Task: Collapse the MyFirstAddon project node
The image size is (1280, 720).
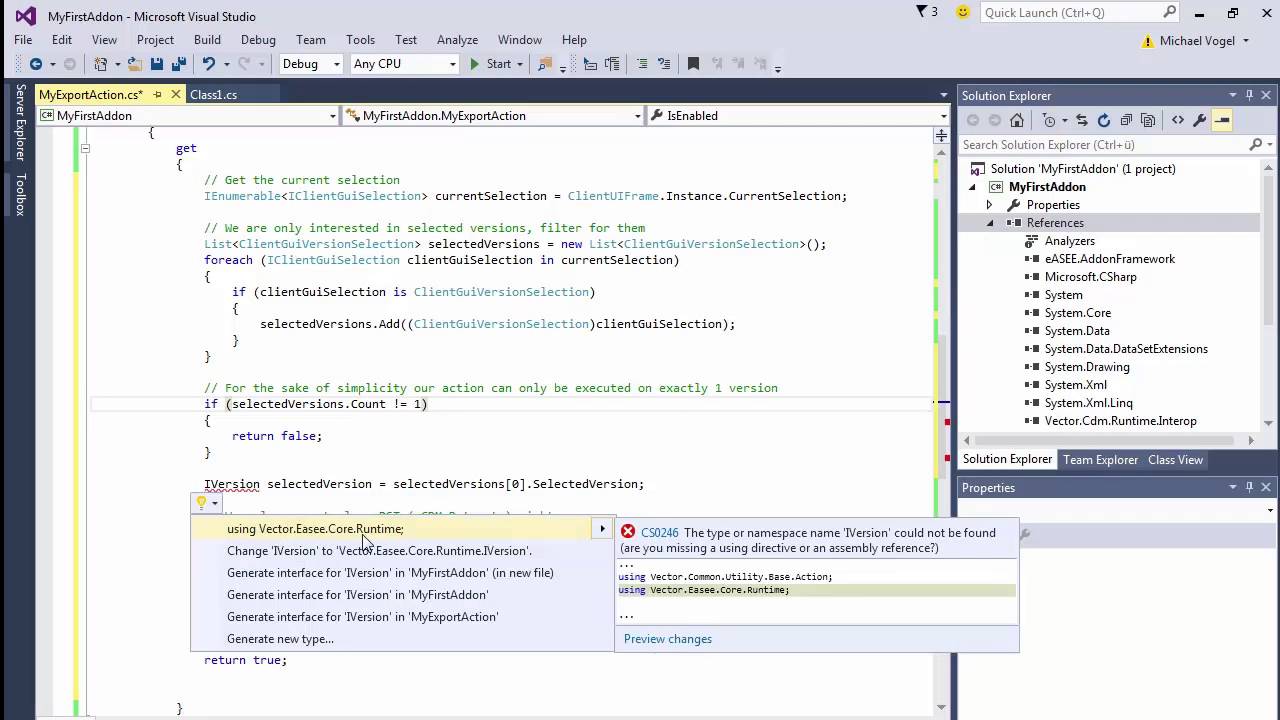Action: point(971,187)
